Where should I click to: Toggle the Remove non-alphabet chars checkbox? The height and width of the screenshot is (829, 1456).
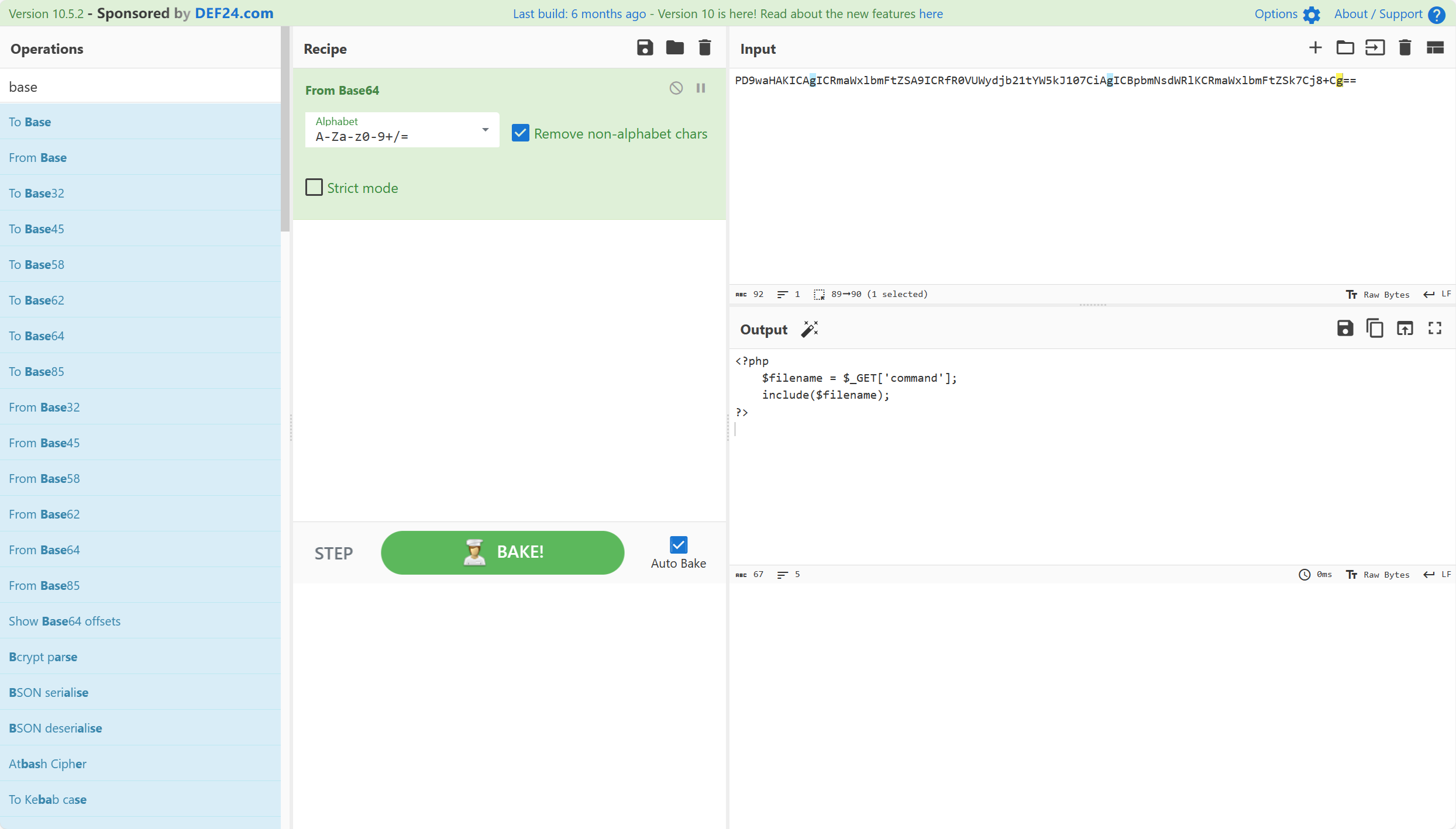520,133
